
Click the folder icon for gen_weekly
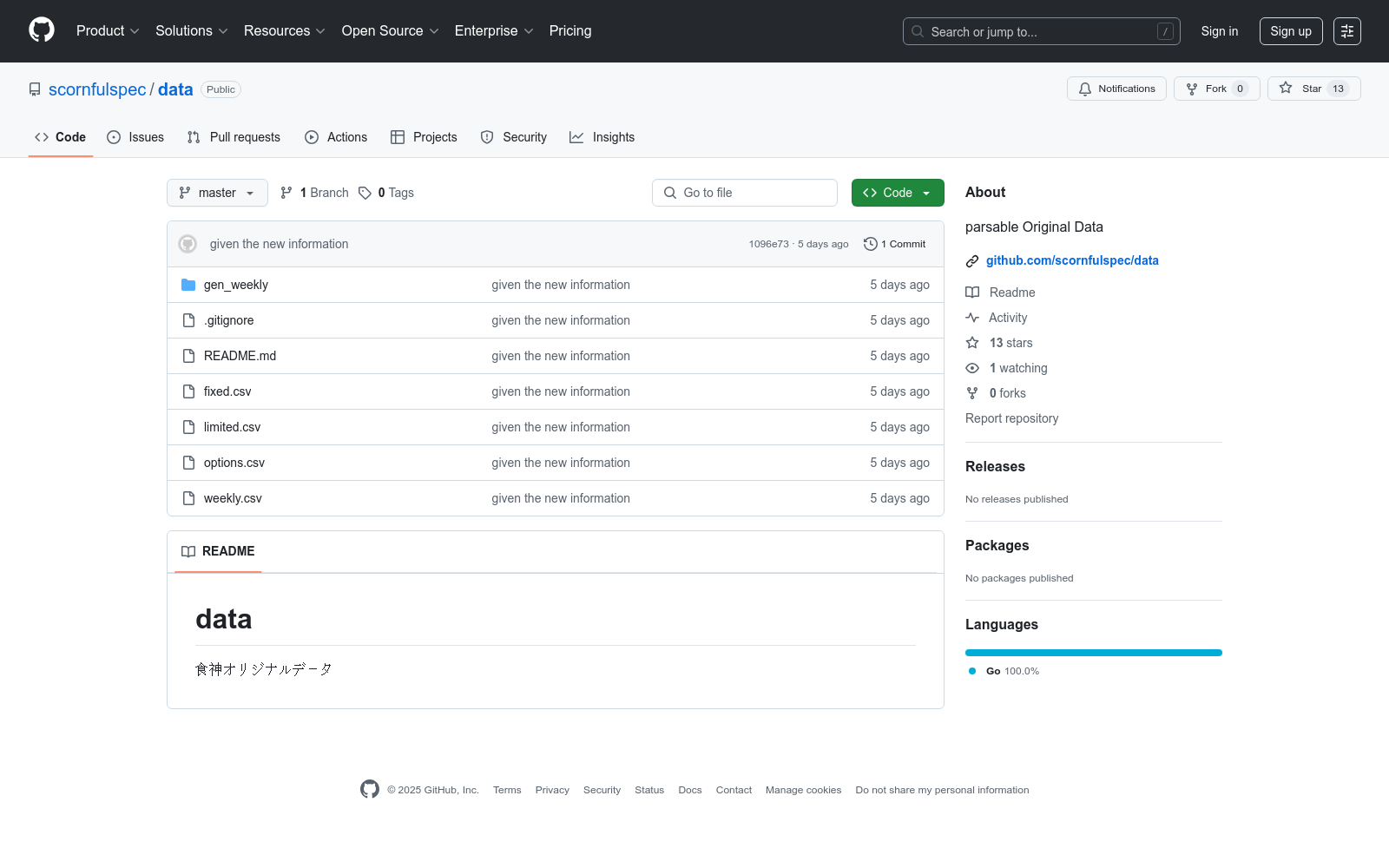(x=188, y=285)
